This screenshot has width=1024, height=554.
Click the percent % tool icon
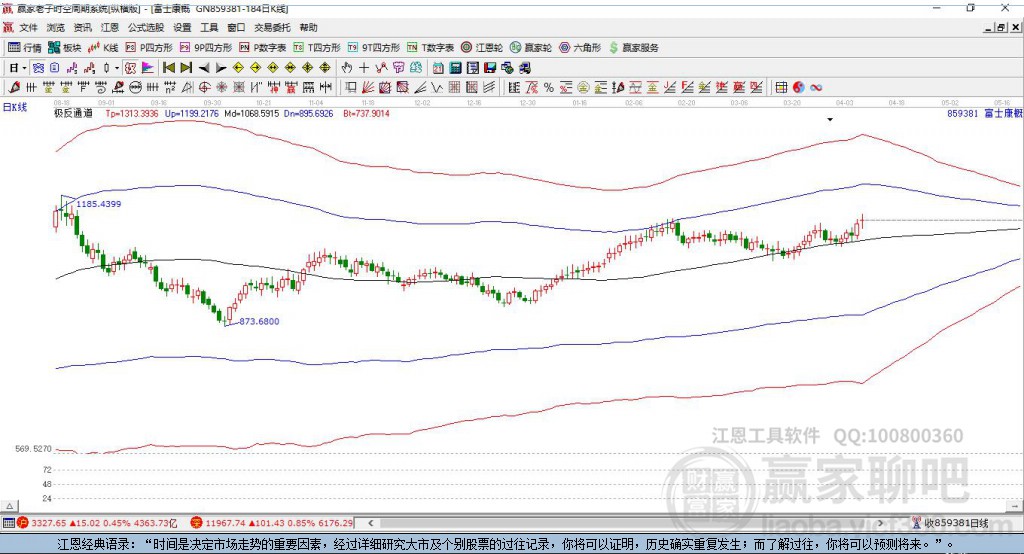pyautogui.click(x=549, y=88)
